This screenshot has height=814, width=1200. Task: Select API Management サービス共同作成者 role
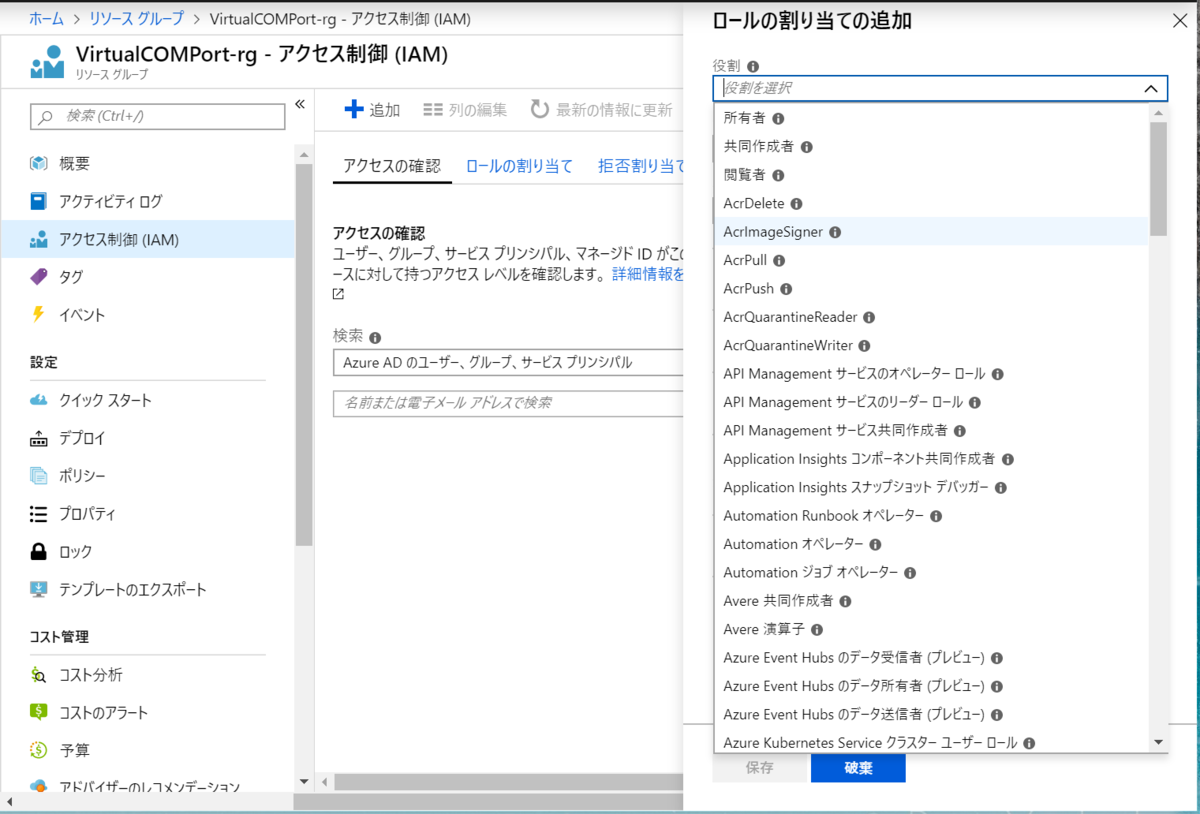tap(931, 431)
